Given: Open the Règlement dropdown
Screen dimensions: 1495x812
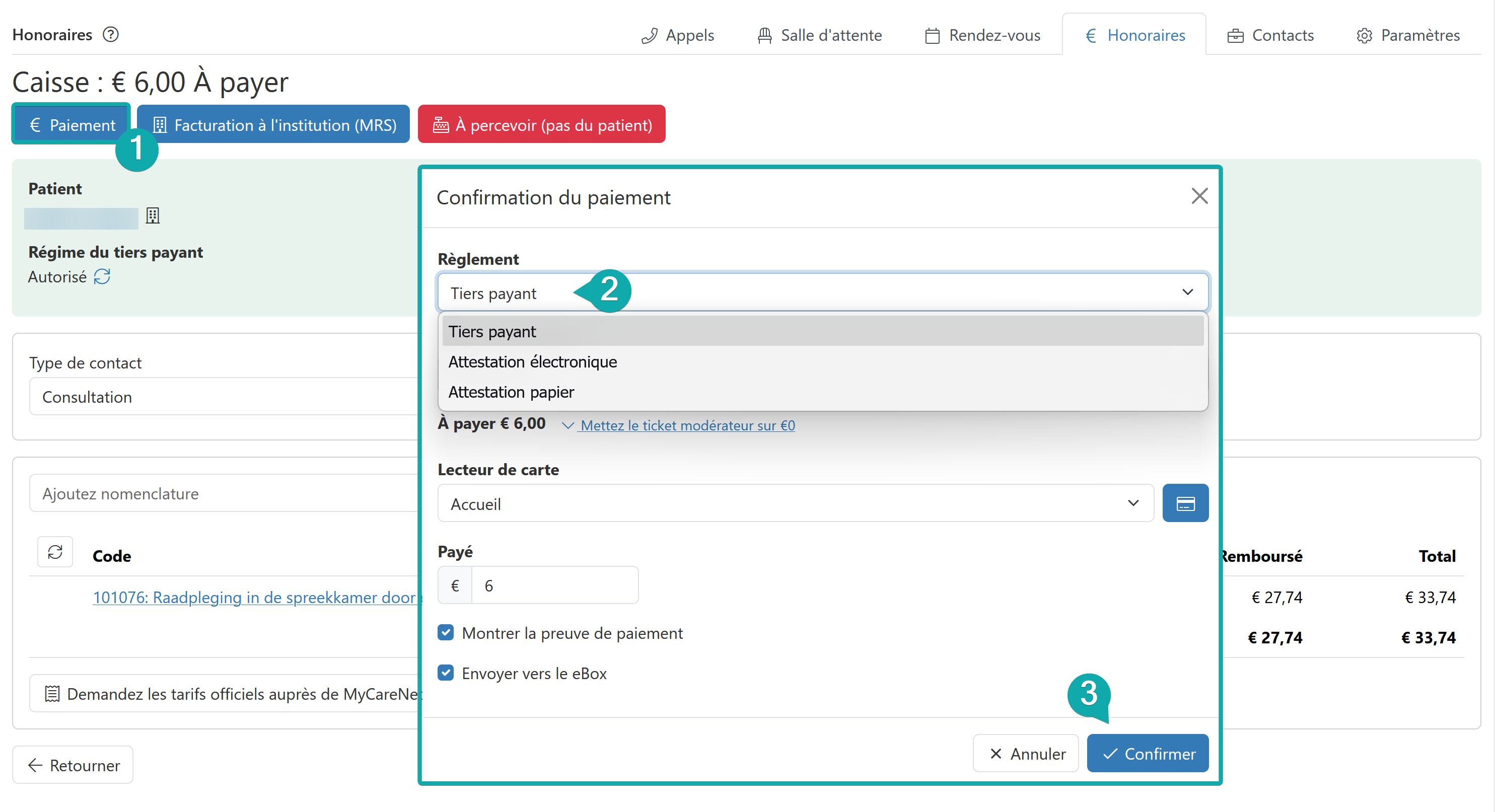Looking at the screenshot, I should click(822, 292).
